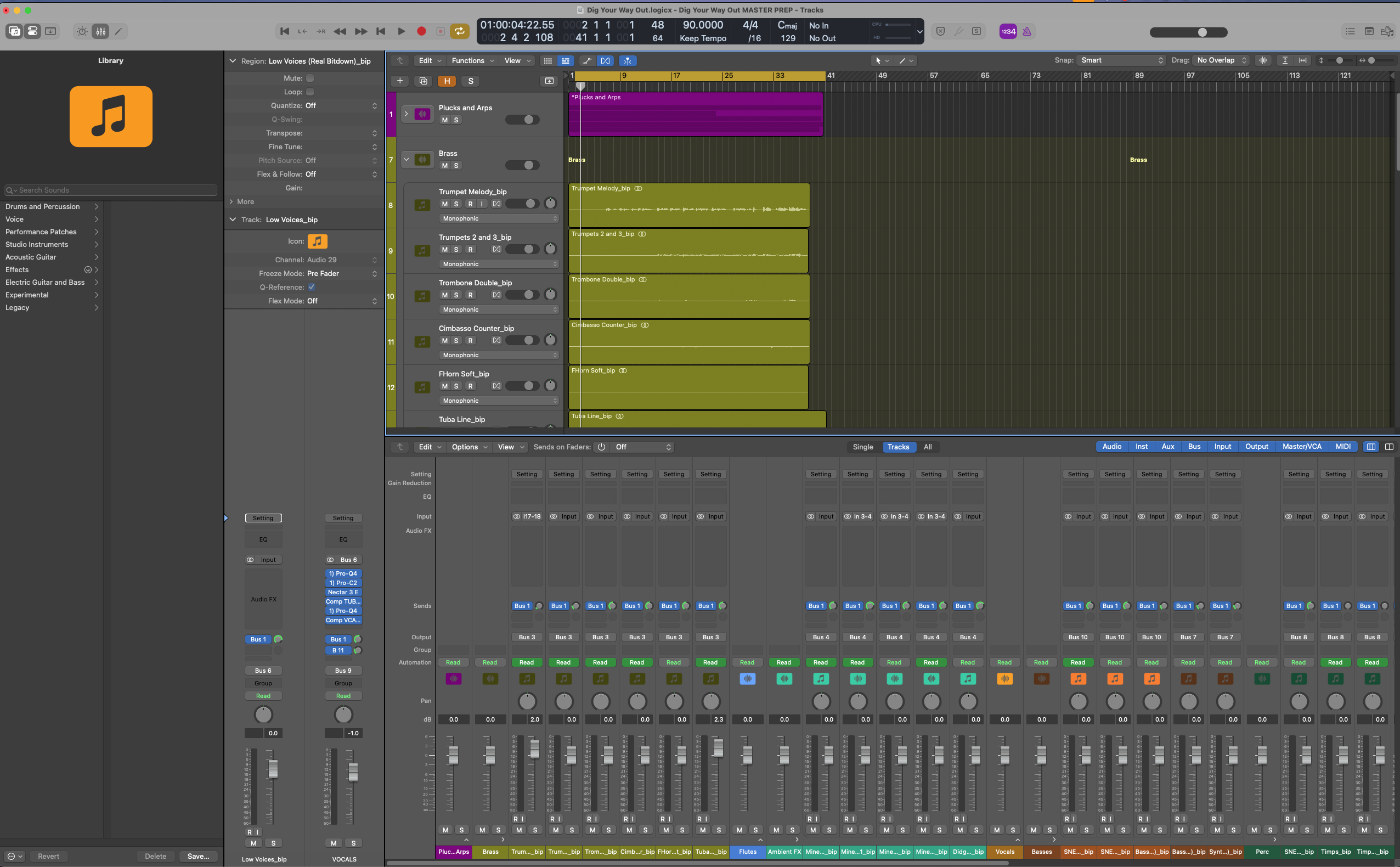Click the Library toolbar button
The height and width of the screenshot is (867, 1400).
point(14,31)
